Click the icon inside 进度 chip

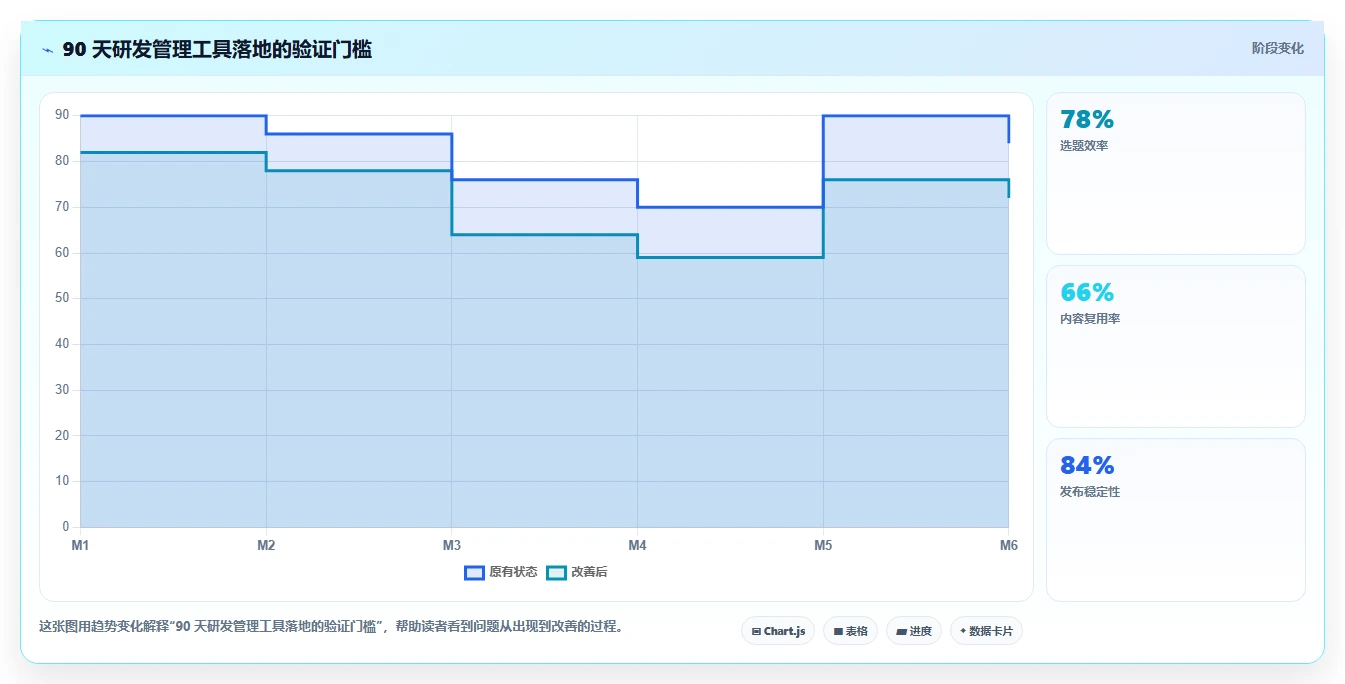coord(901,632)
